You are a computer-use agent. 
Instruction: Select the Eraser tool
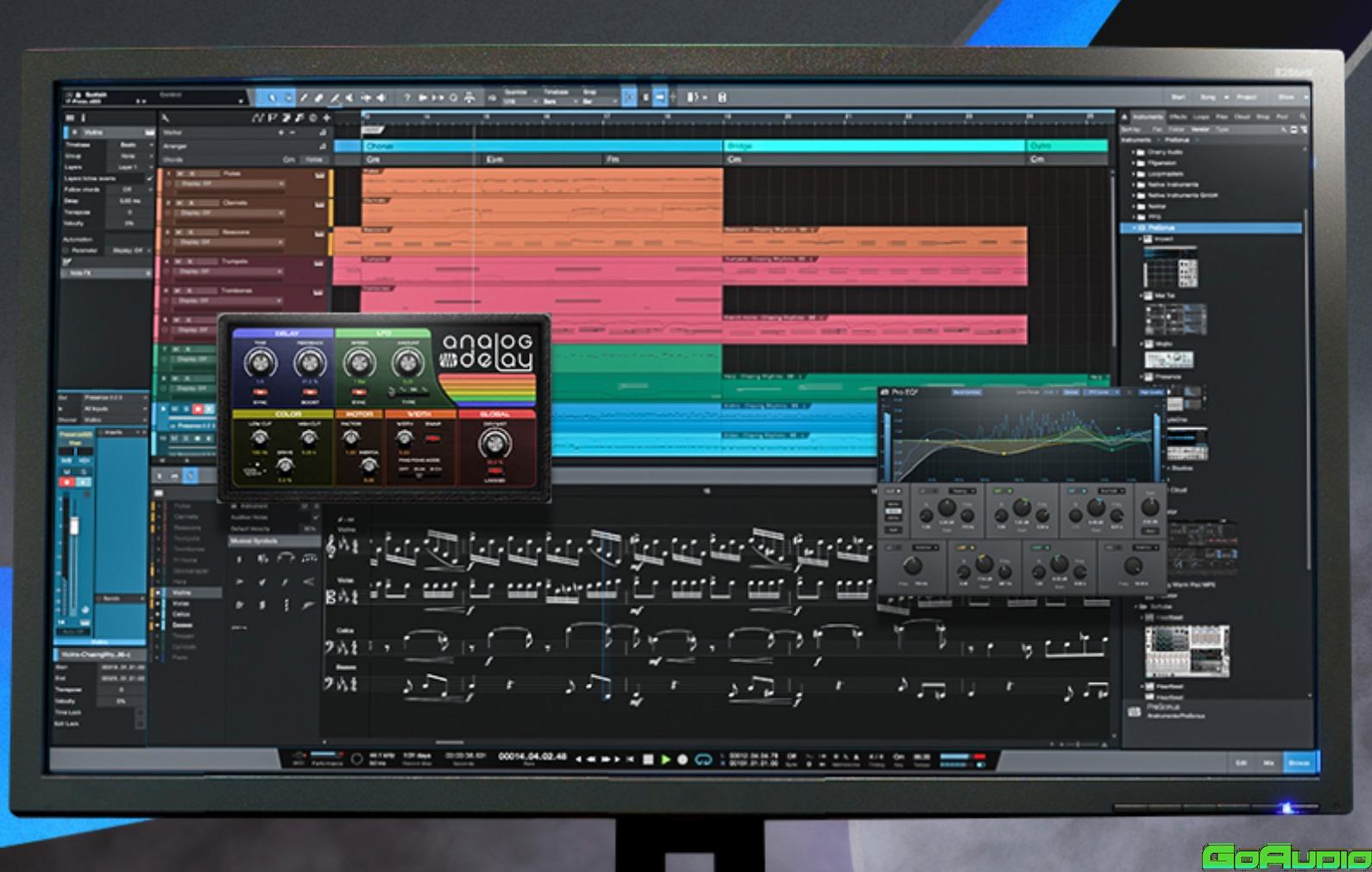click(318, 98)
